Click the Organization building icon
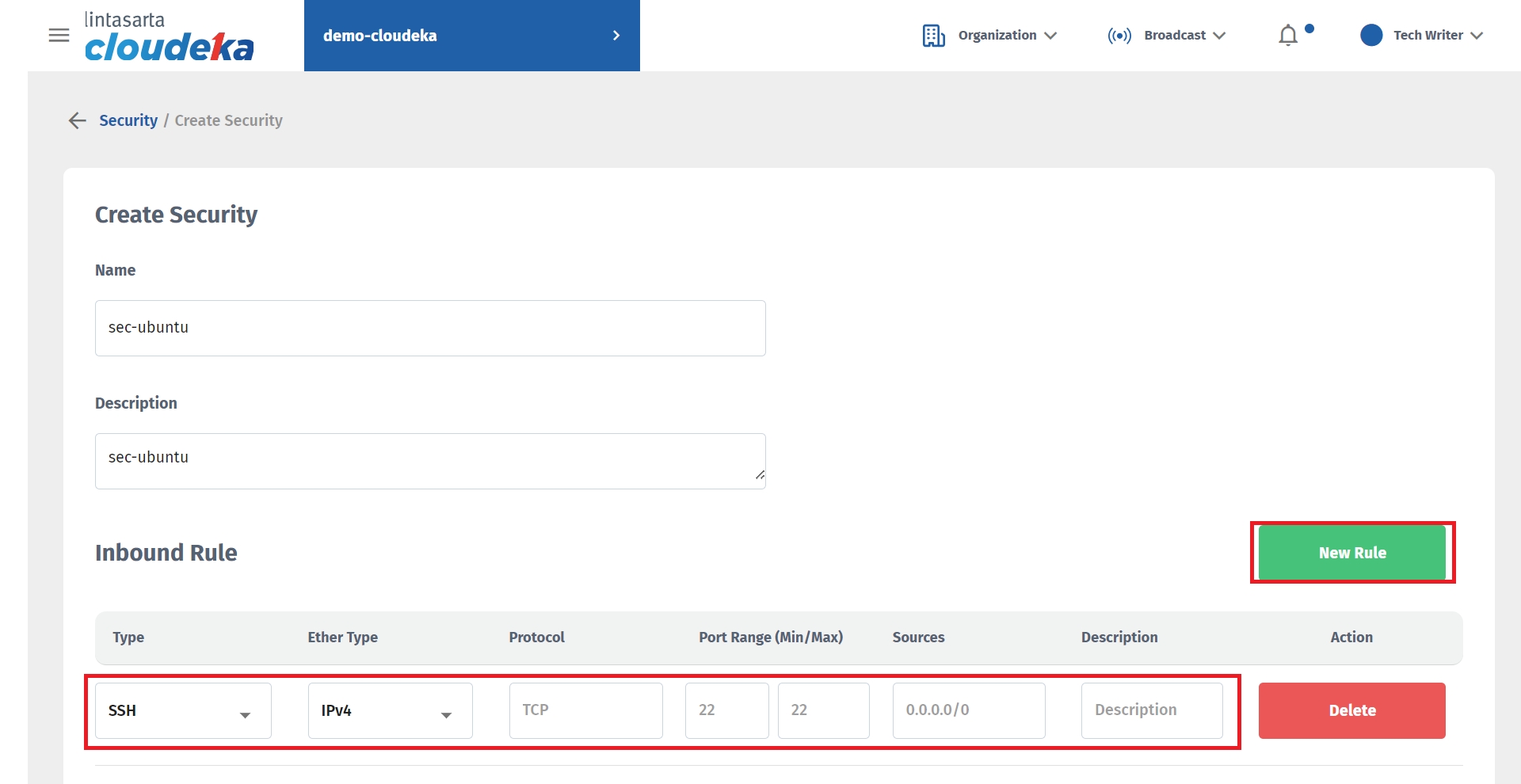1521x784 pixels. tap(933, 36)
